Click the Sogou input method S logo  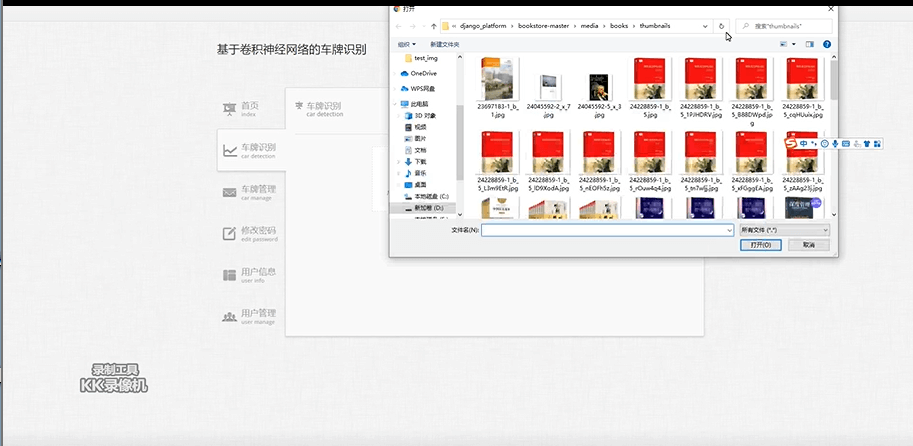(x=791, y=143)
